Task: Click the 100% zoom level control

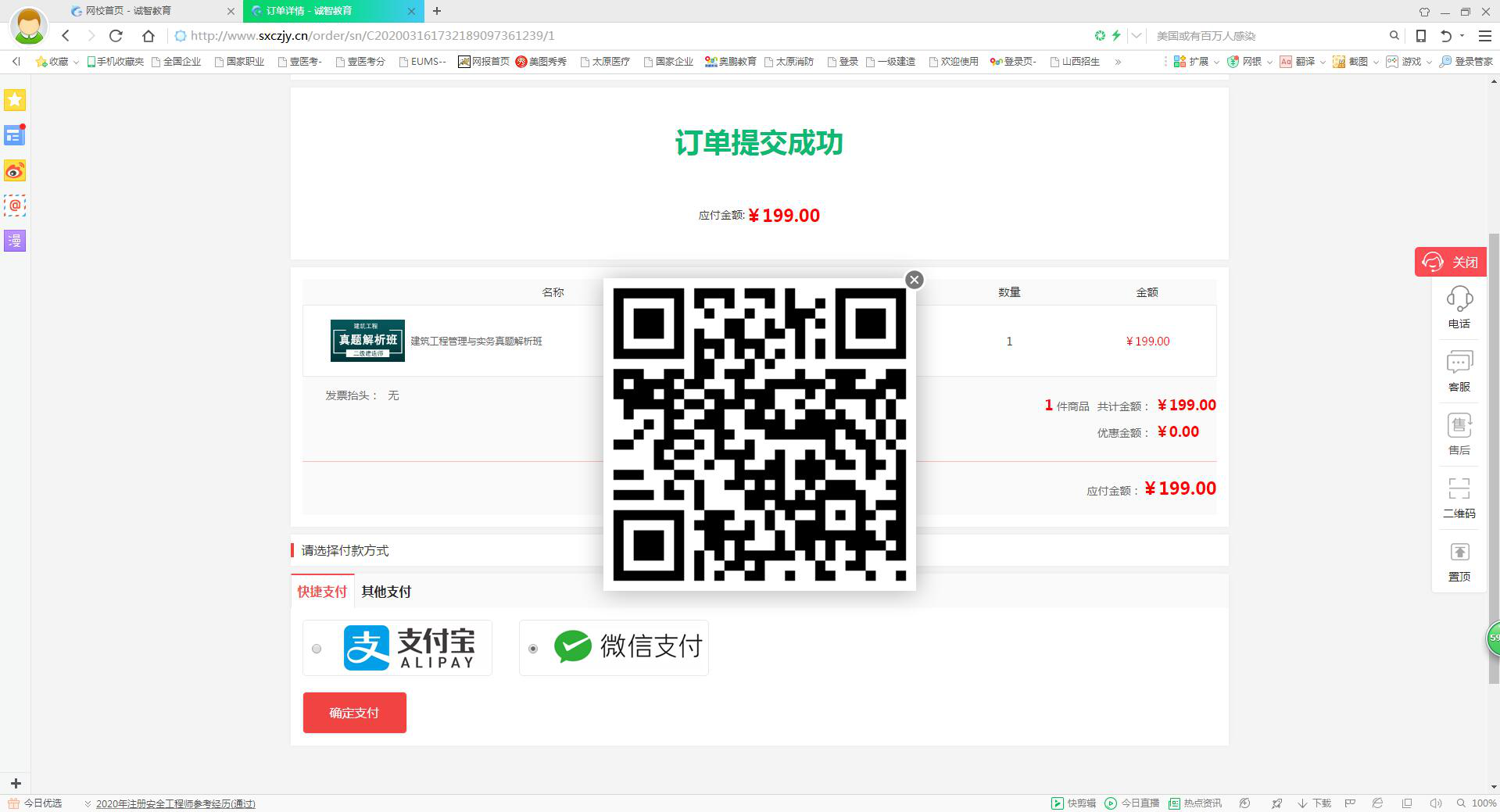Action: point(1477,803)
